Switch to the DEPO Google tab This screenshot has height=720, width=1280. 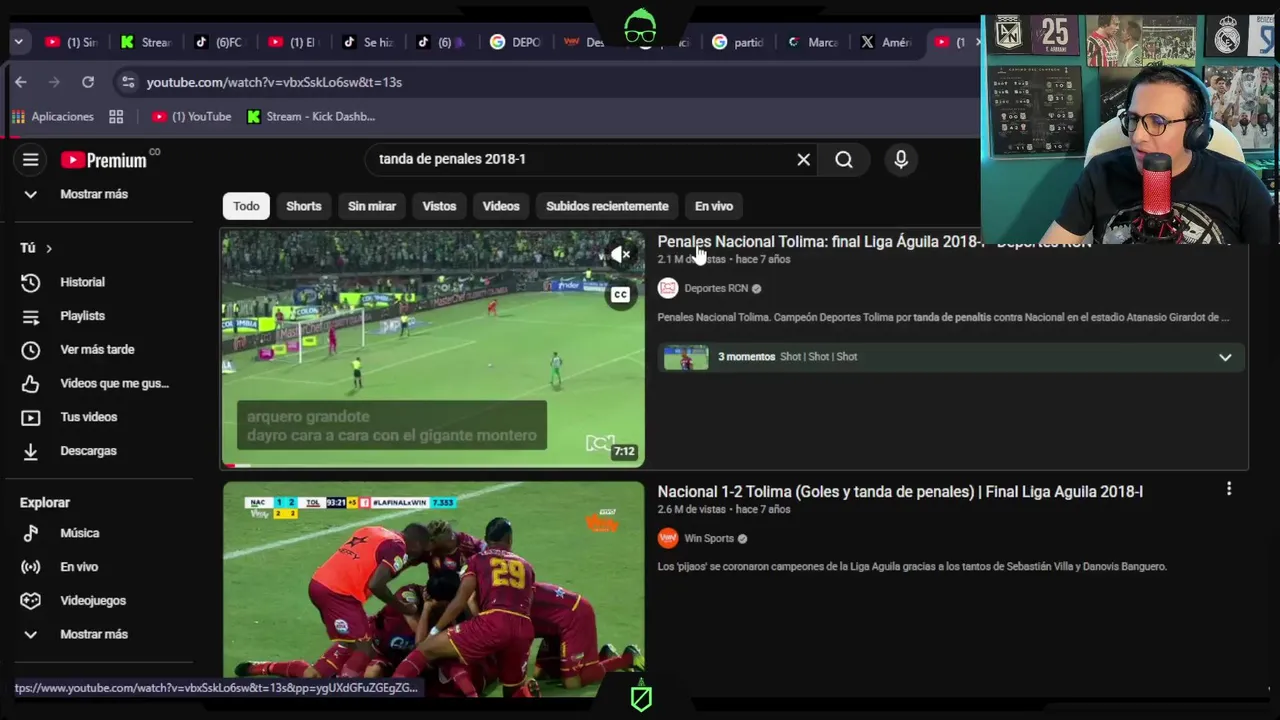click(516, 42)
